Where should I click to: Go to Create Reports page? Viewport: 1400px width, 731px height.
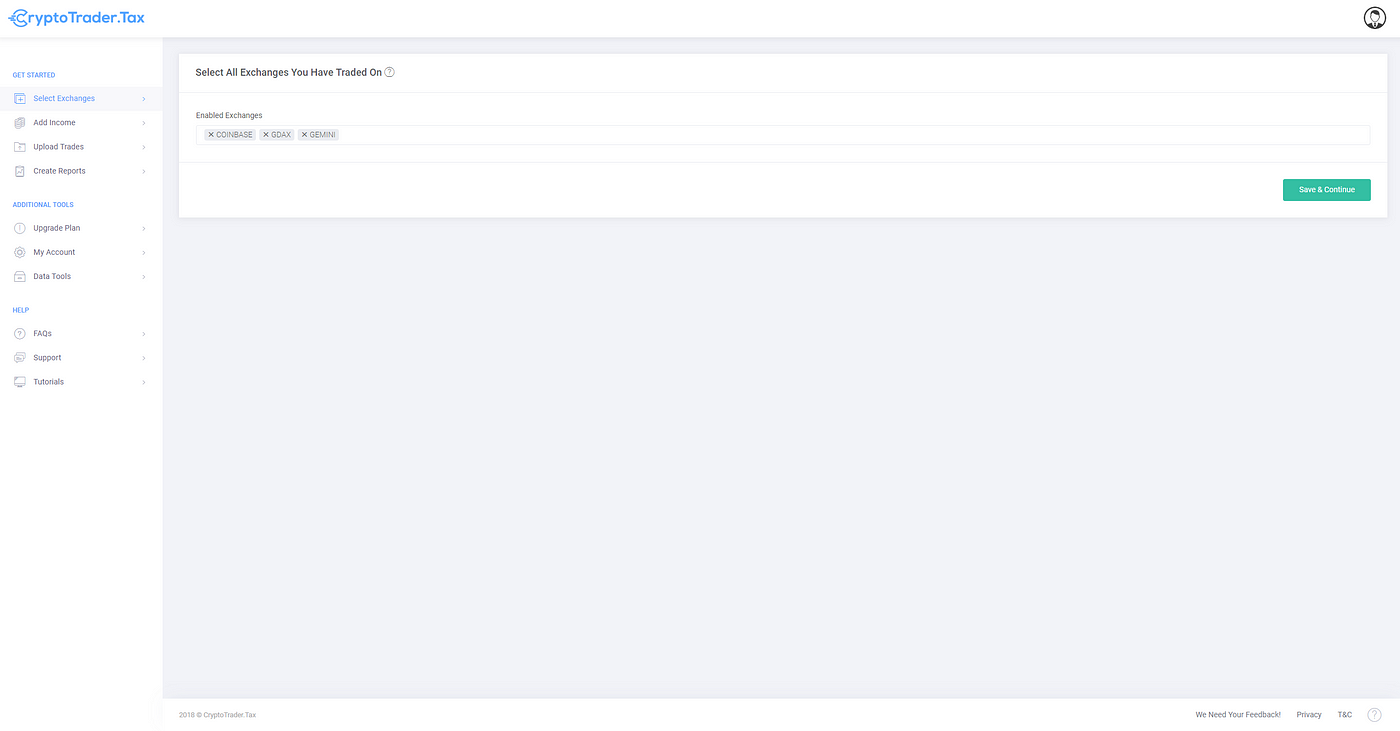click(81, 171)
